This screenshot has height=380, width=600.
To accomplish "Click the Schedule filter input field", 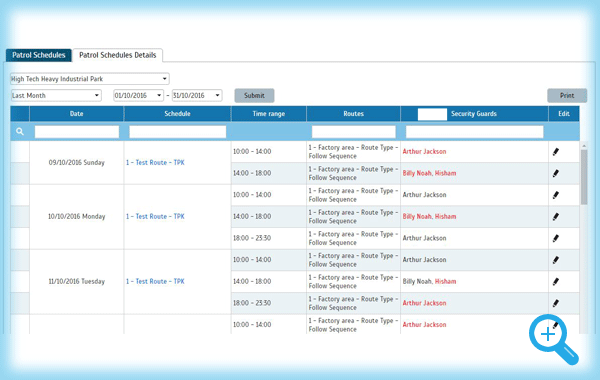I will 178,132.
